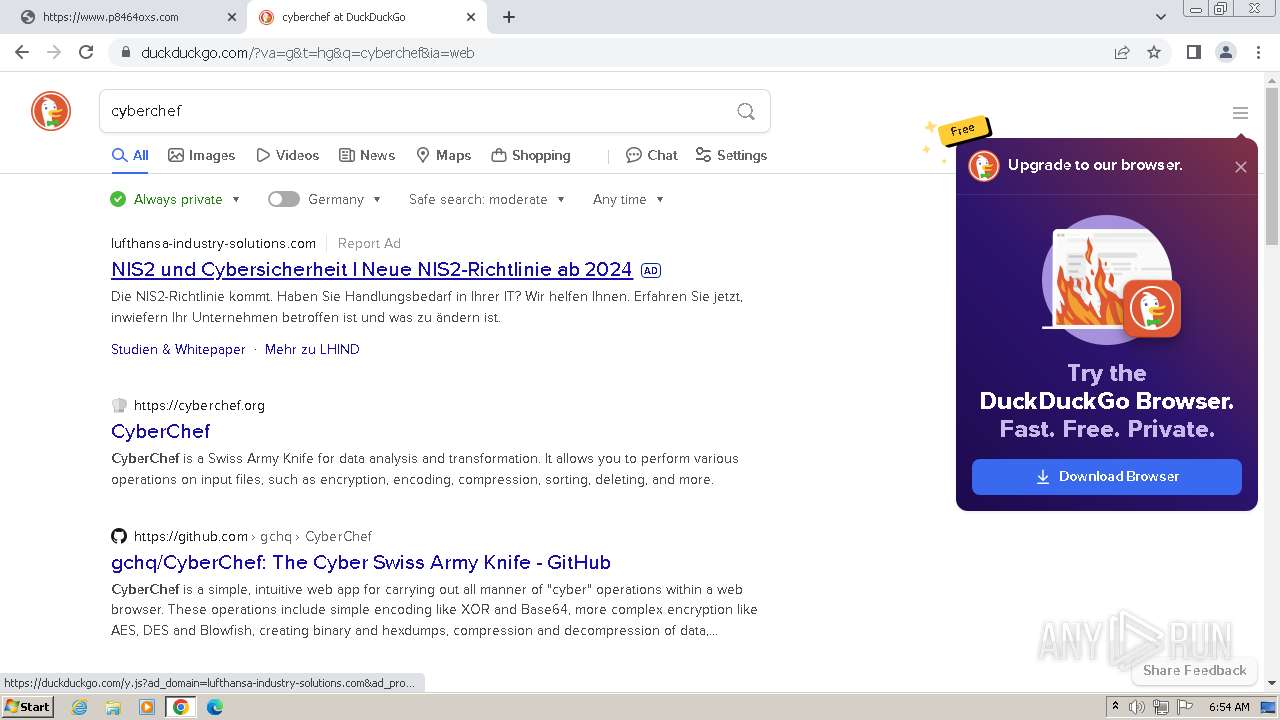This screenshot has width=1280, height=720.
Task: Click the browser address bar
Action: point(620,53)
